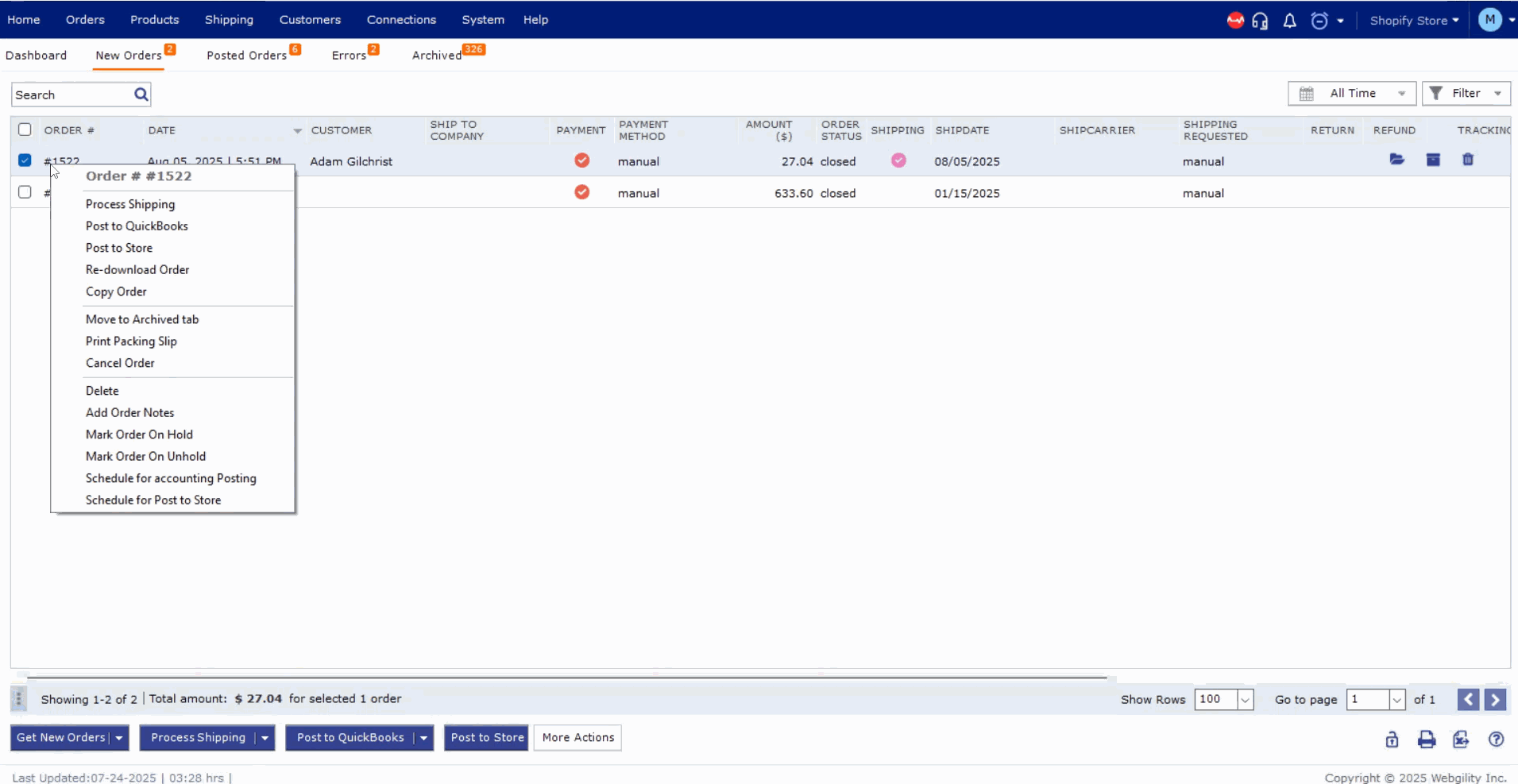Export orders with the Excel icon

(1460, 740)
